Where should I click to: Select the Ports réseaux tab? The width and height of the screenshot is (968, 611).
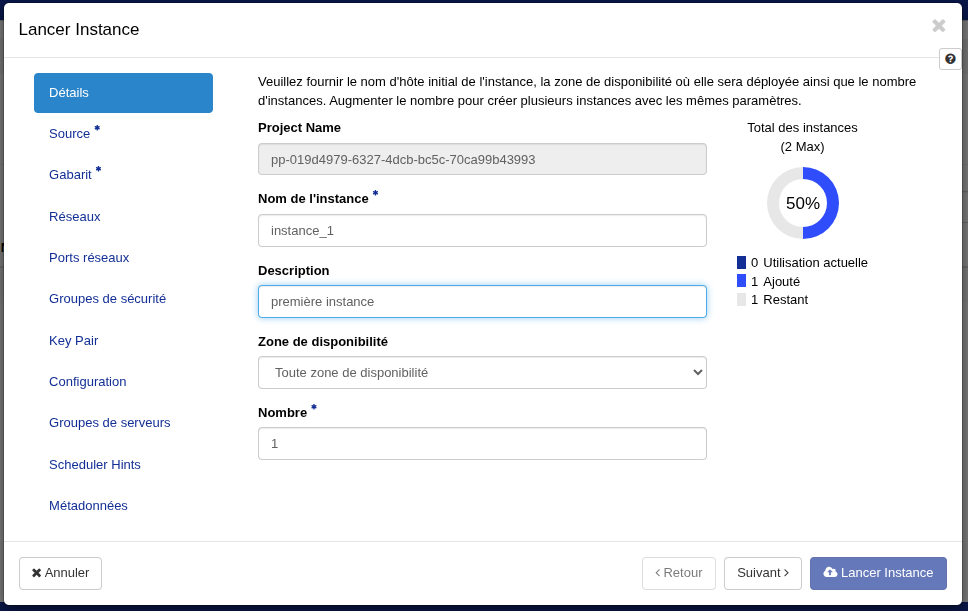click(x=89, y=257)
